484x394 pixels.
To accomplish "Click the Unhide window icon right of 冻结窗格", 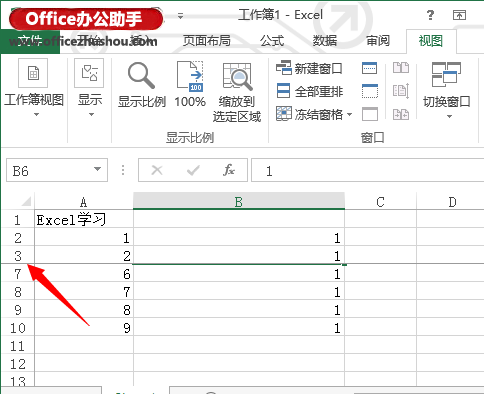I will click(370, 114).
